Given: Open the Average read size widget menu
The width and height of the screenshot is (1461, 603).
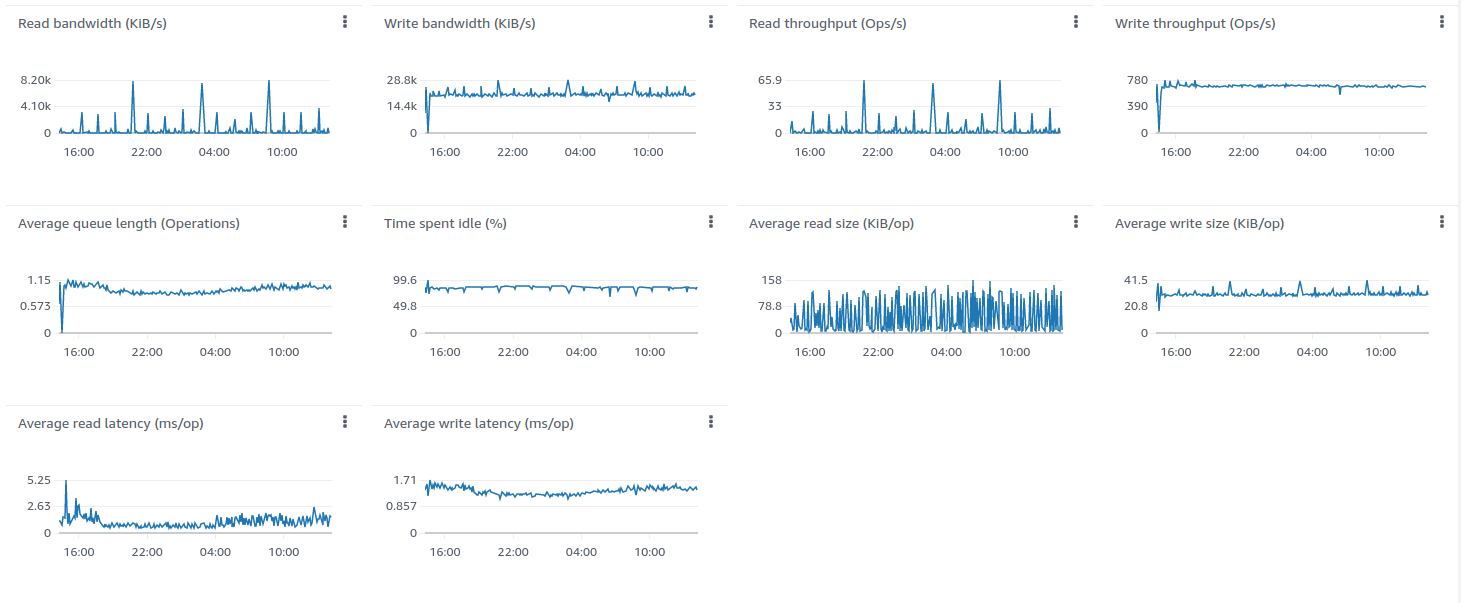Looking at the screenshot, I should 1076,222.
